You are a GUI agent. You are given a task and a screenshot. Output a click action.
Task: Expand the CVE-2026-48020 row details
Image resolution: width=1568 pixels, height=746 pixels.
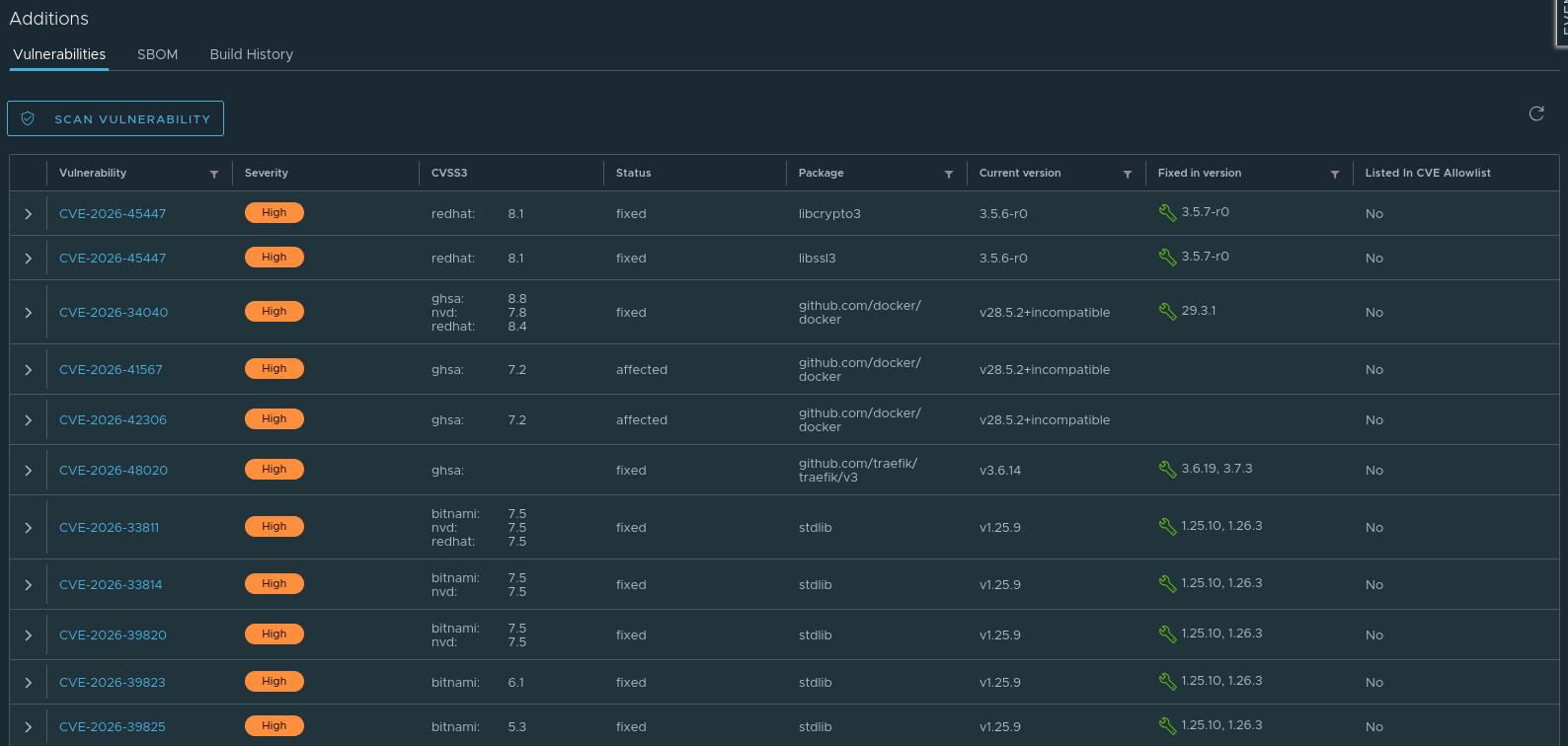coord(29,470)
